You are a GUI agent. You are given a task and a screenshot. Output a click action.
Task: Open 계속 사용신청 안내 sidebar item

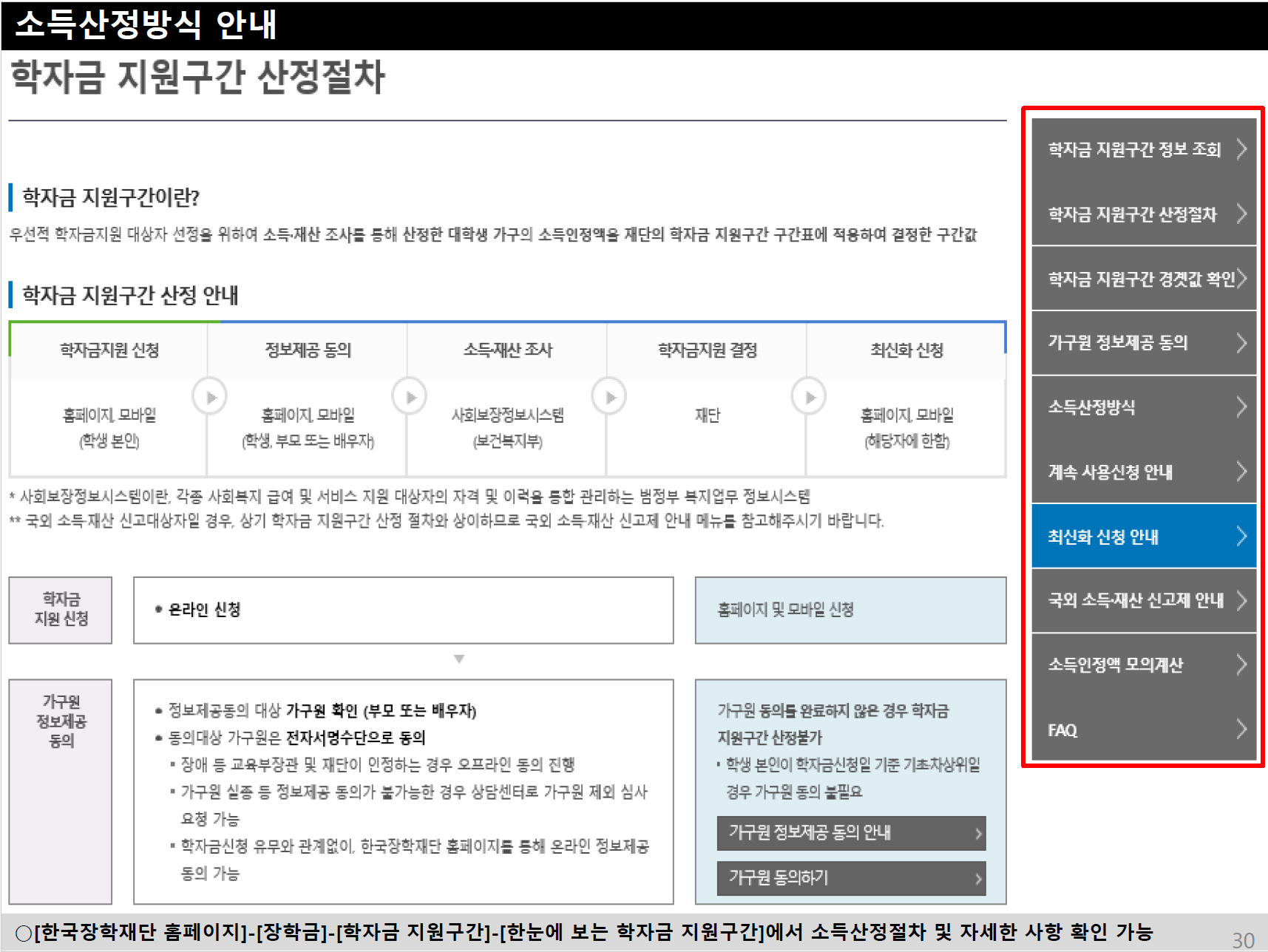1144,472
